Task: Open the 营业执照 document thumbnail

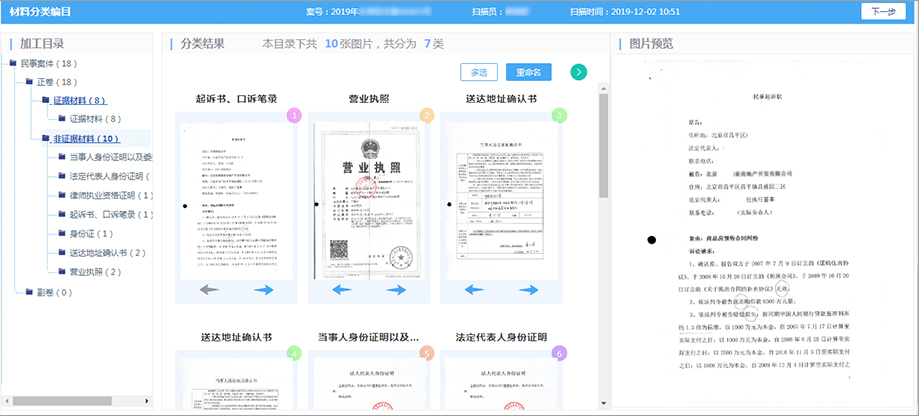Action: 368,195
